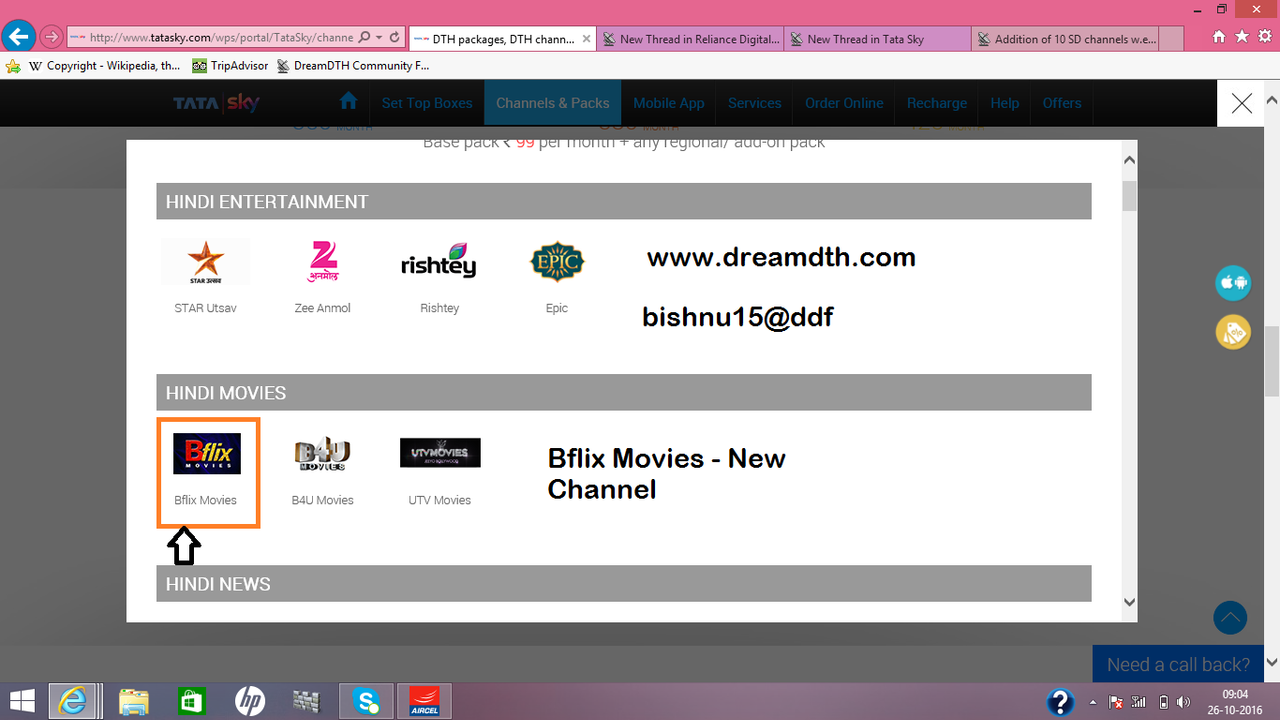
Task: Open browser Favorites star icon
Action: tap(1242, 36)
